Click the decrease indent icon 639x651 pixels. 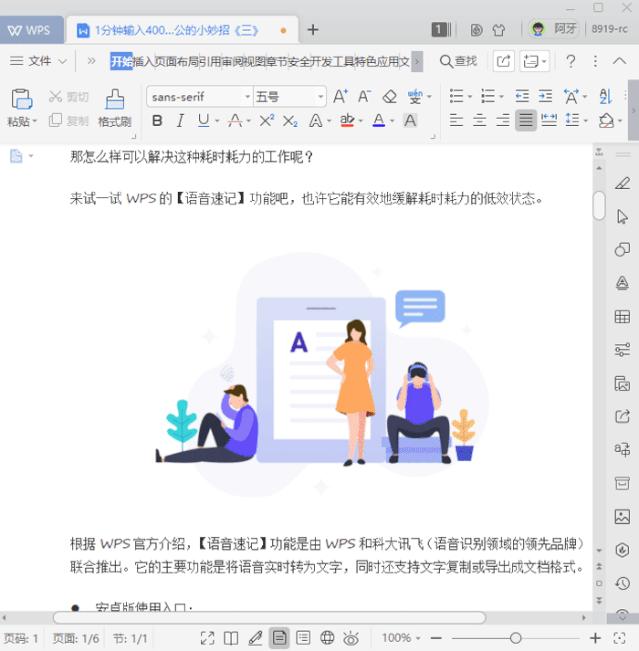coord(522,96)
